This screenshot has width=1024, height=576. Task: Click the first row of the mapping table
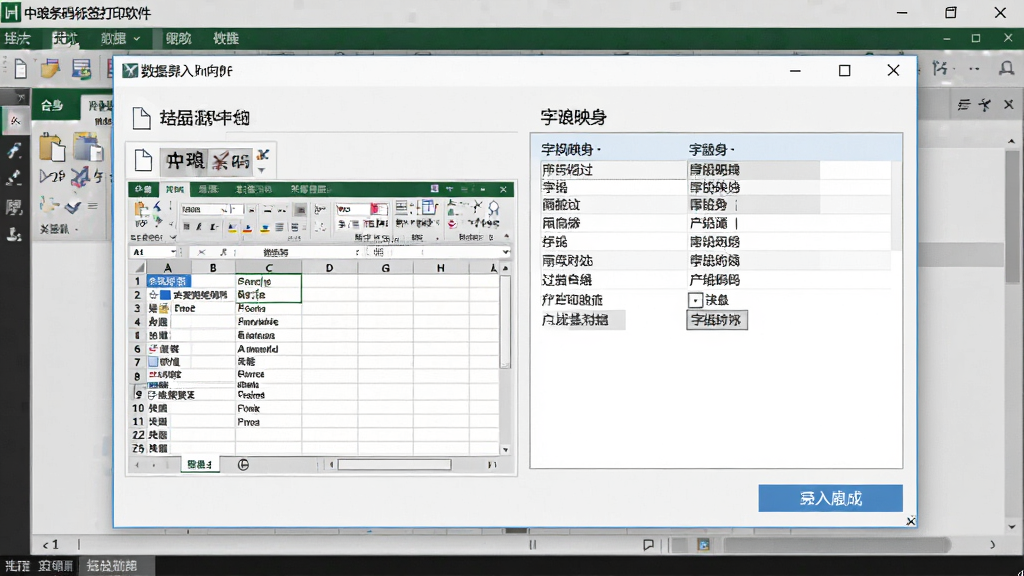tap(716, 170)
